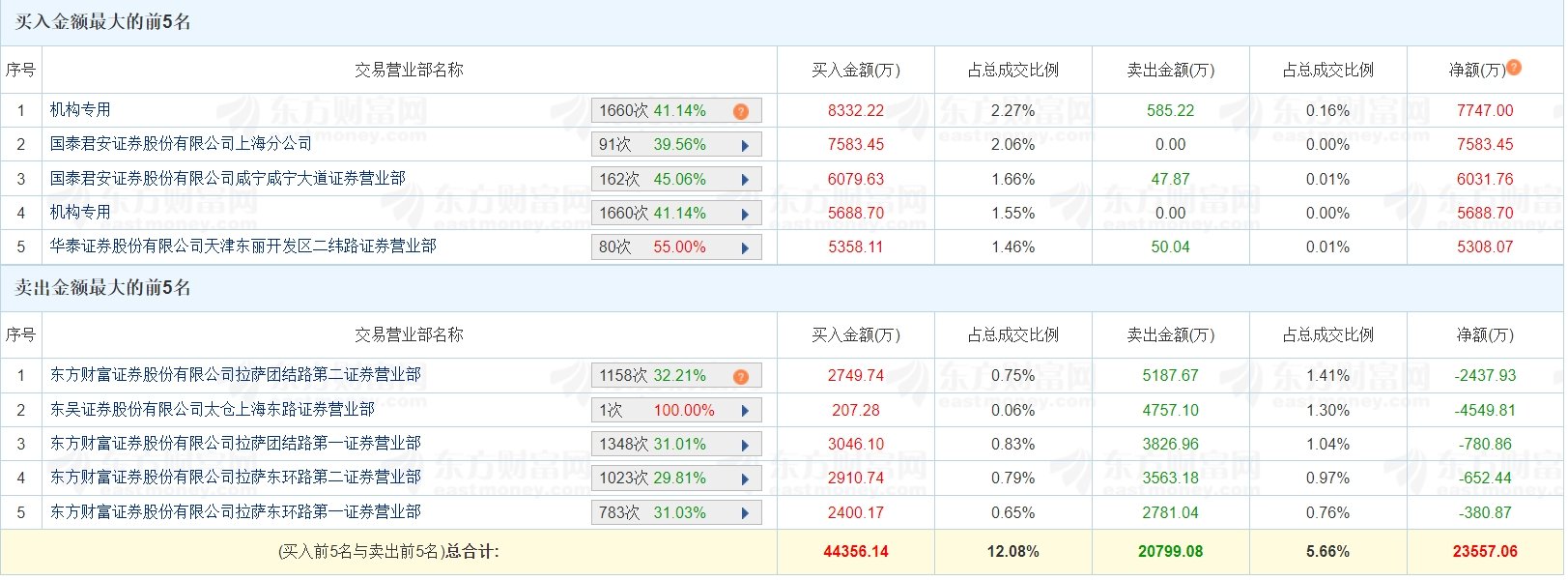Open 华泰证券天津东丽开发区二纬路证券营业部 link
This screenshot has height=580, width=1568.
[243, 246]
